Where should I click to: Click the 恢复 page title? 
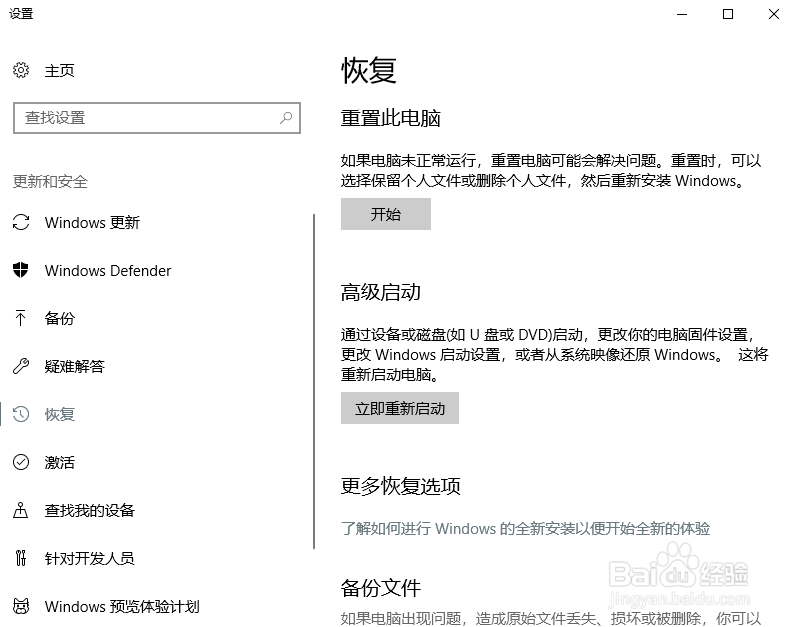tap(369, 70)
